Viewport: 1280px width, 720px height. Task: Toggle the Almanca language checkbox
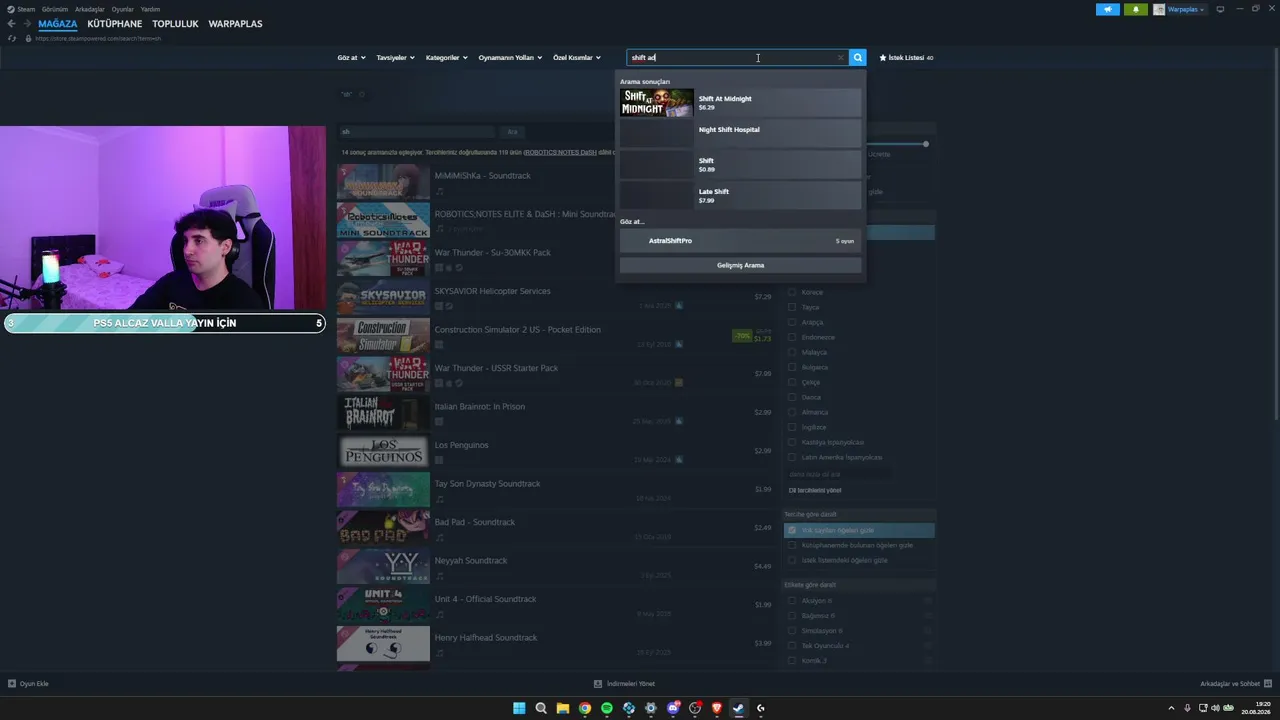(x=792, y=412)
